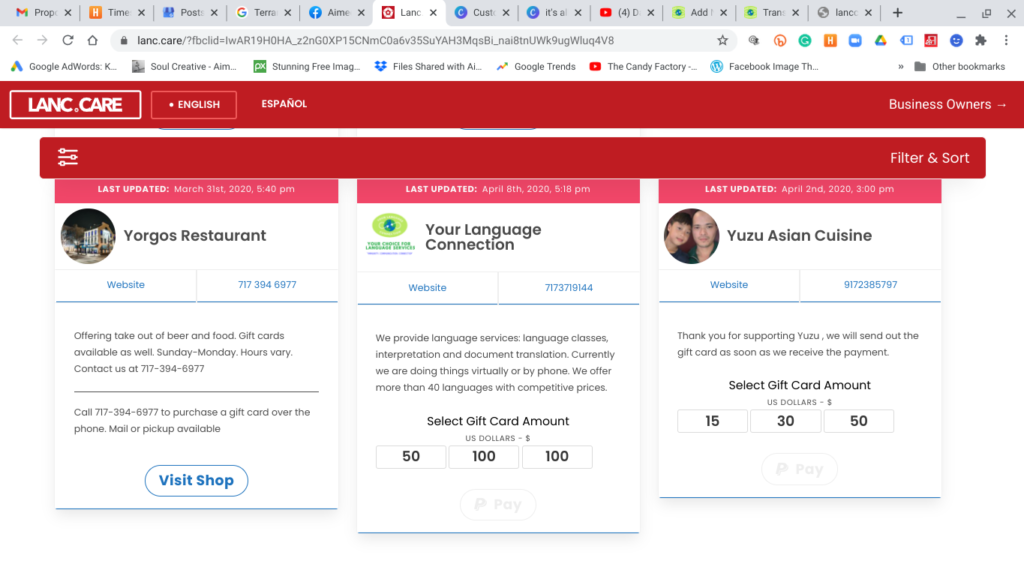Click the Yuzu Asian Cuisine title
The image size is (1024, 576).
[x=799, y=236]
